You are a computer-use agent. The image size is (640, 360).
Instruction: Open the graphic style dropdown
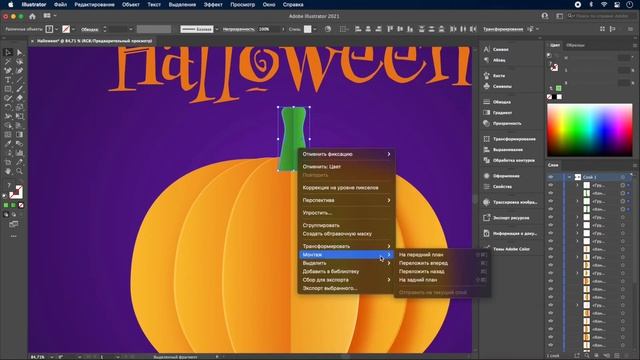click(x=315, y=29)
